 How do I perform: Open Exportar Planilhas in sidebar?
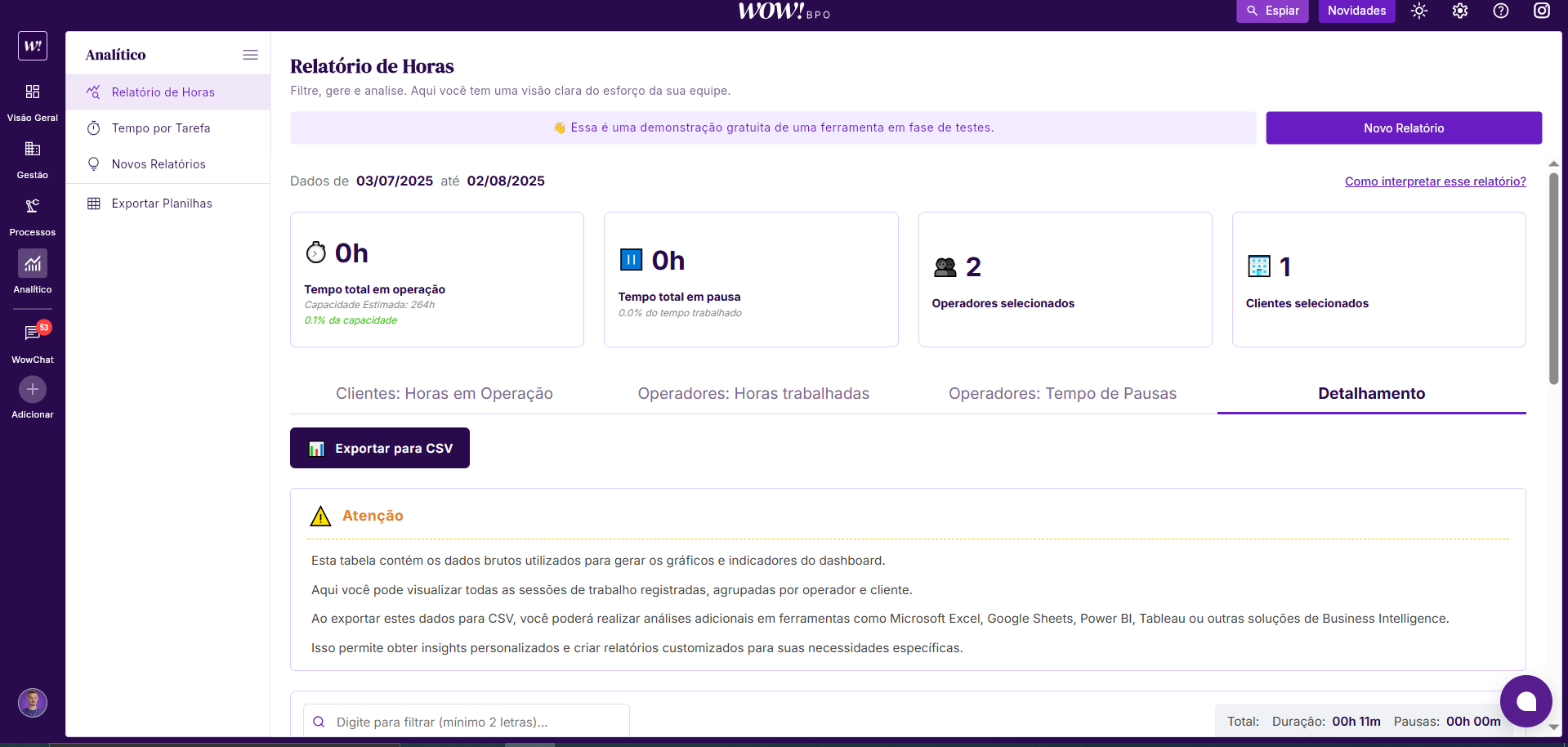[162, 204]
